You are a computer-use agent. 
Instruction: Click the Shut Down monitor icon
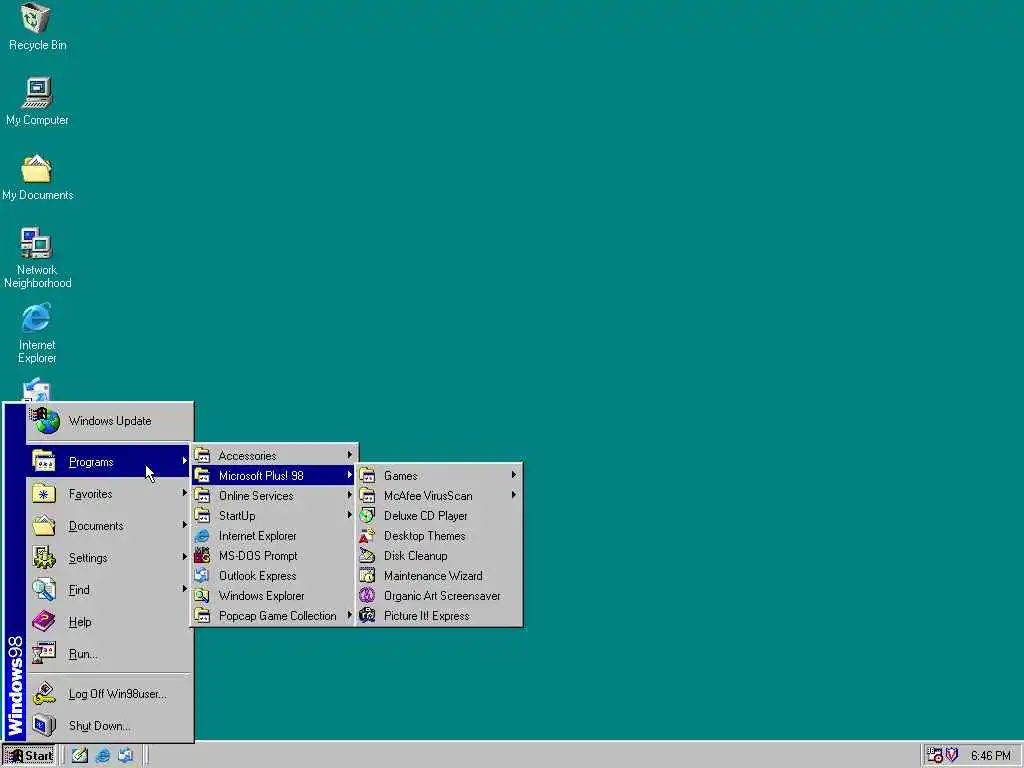(44, 726)
